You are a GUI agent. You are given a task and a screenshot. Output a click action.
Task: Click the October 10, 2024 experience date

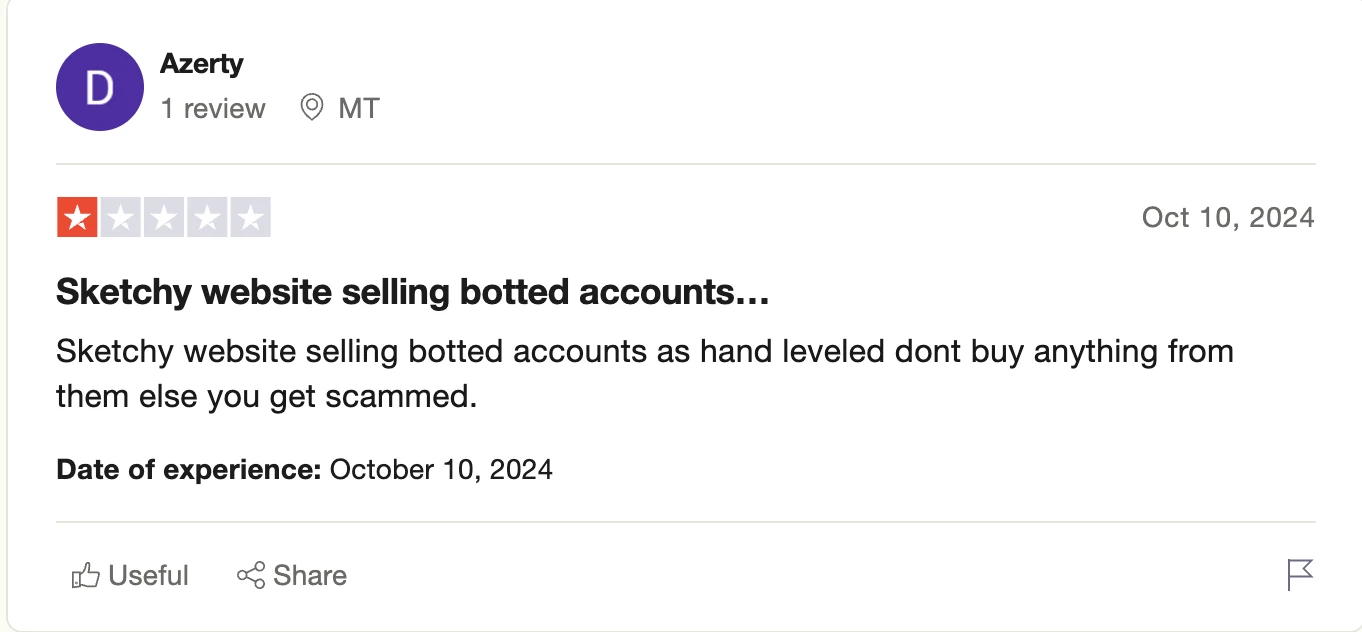(x=441, y=469)
